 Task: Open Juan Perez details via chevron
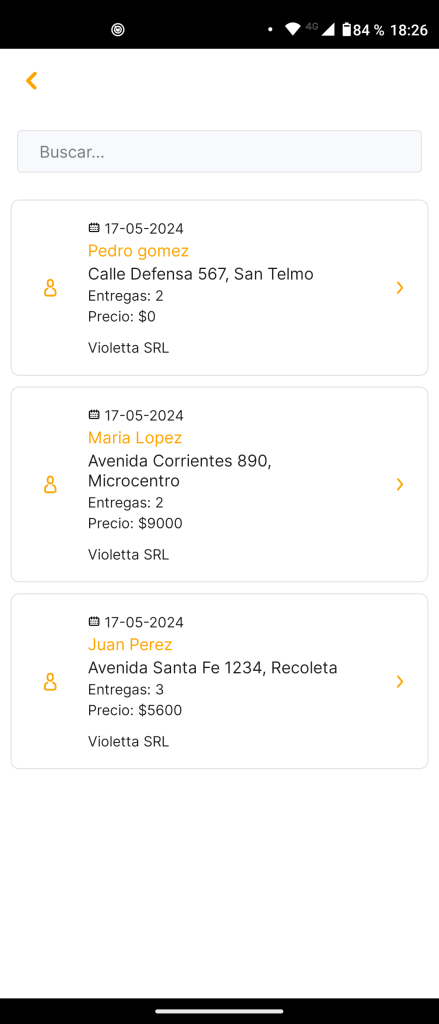[x=400, y=682]
